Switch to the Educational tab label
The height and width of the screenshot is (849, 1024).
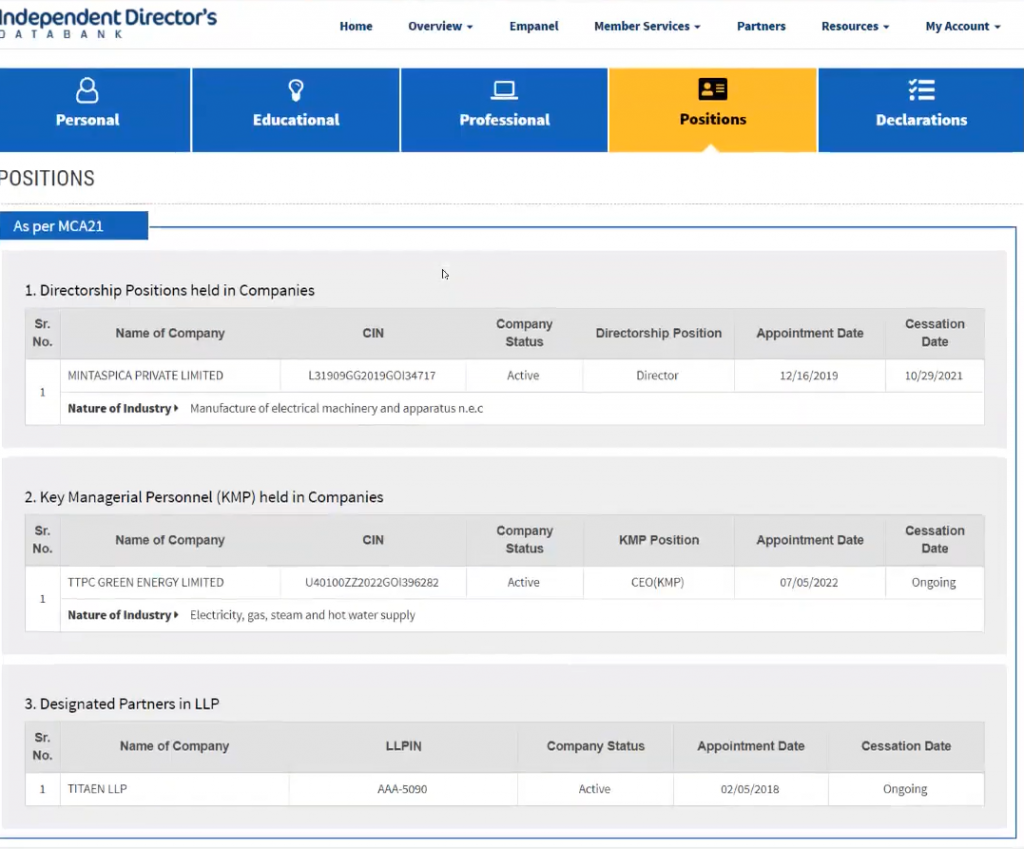(x=296, y=120)
